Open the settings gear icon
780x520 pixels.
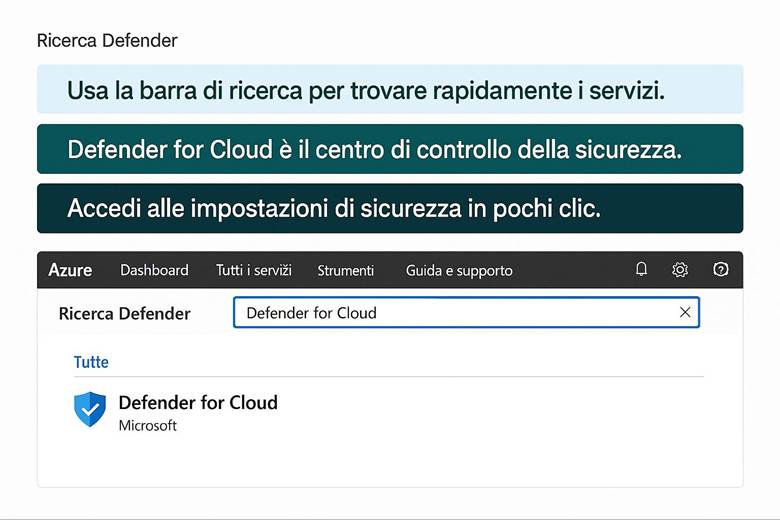680,270
